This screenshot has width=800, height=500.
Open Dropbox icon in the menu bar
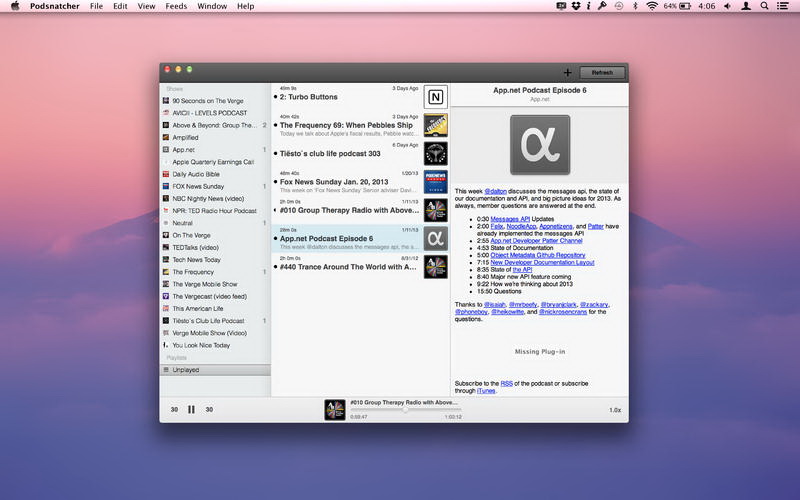click(x=576, y=7)
